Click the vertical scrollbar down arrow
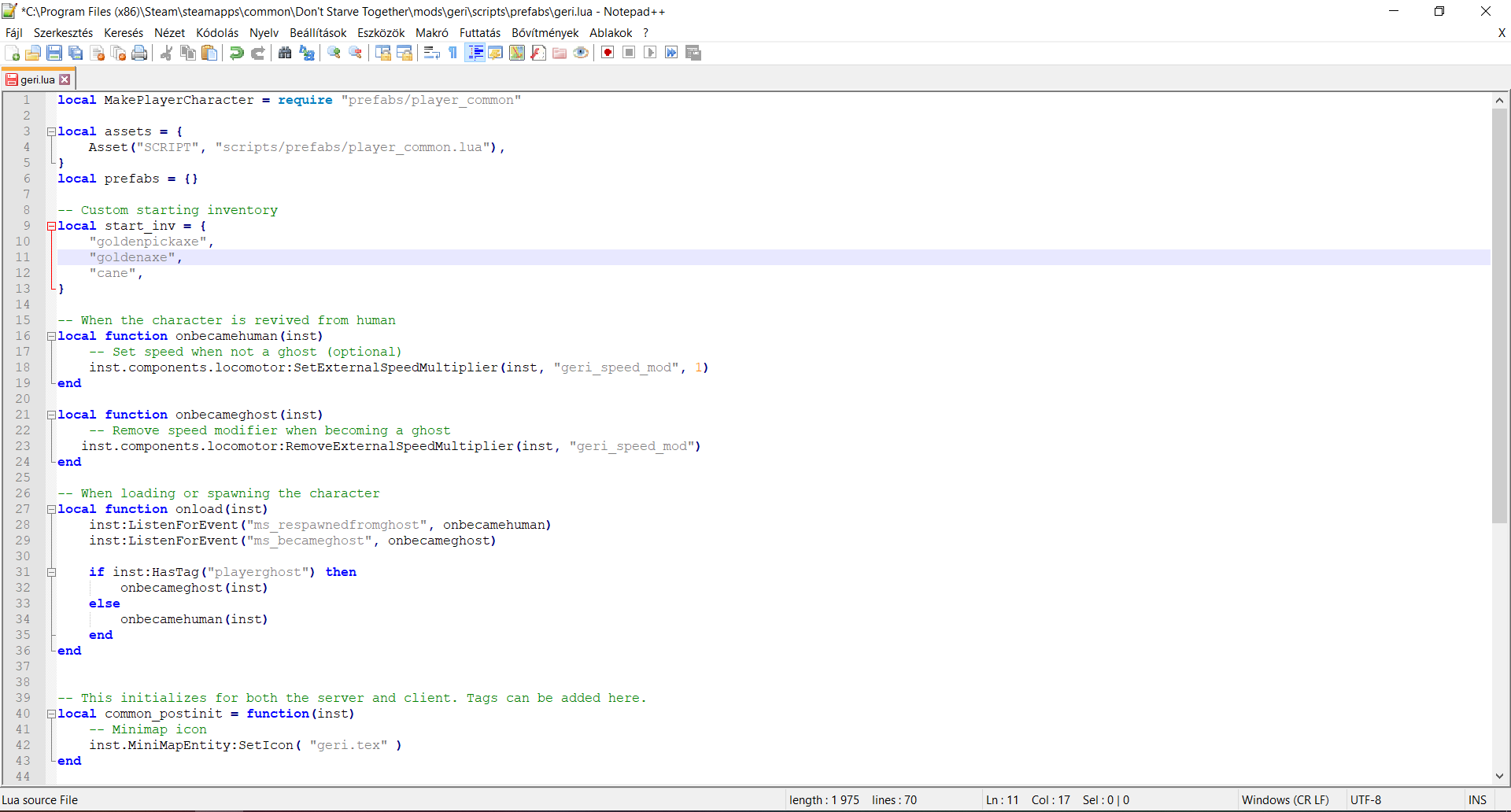The width and height of the screenshot is (1511, 812). [x=1499, y=776]
